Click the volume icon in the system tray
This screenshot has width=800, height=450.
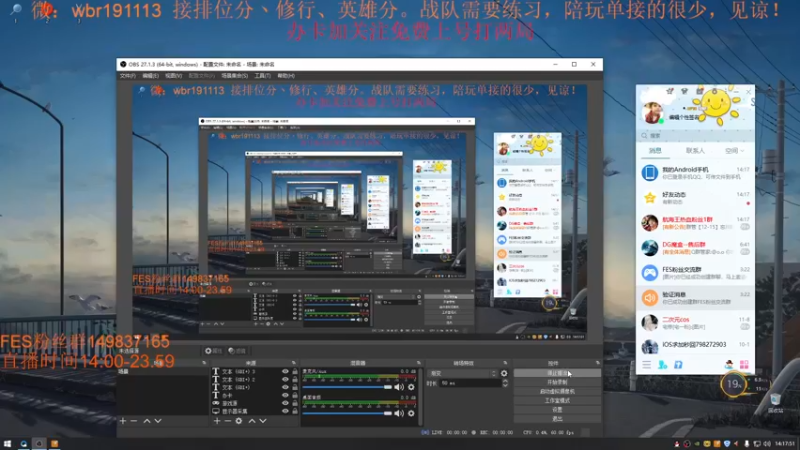767,444
